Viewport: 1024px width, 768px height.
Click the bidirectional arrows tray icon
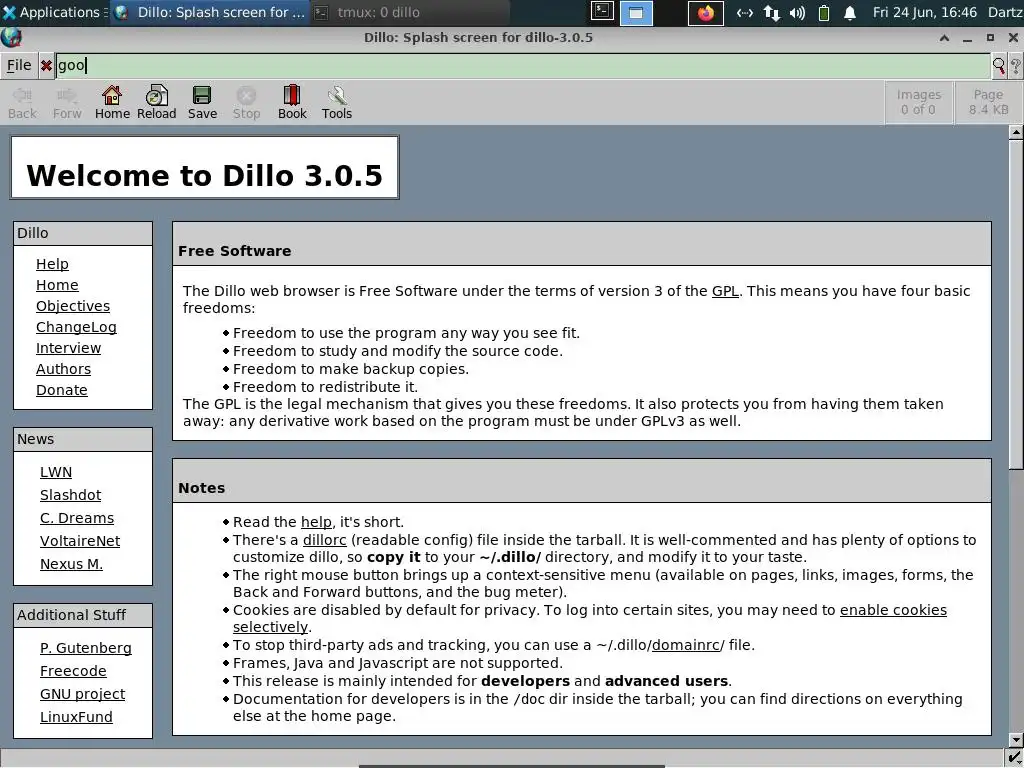[744, 13]
